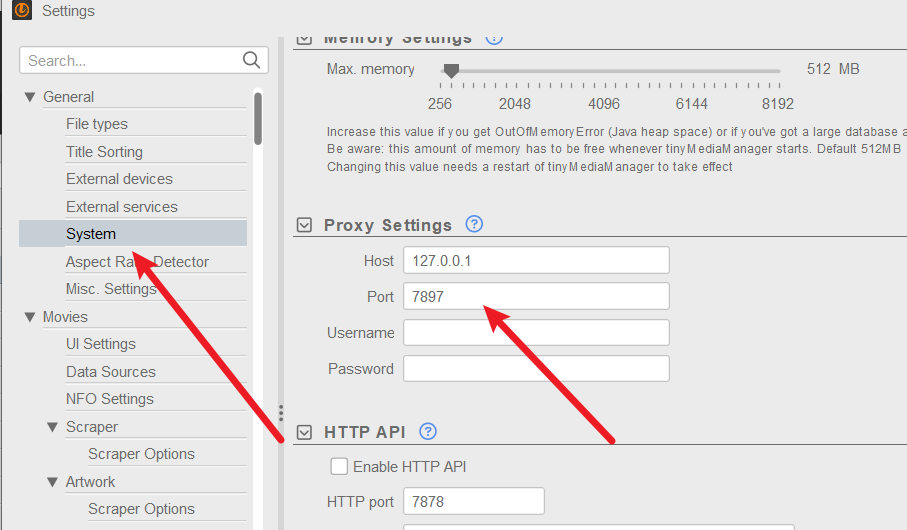Click the Max. memory slider handle
This screenshot has width=907, height=530.
point(451,71)
